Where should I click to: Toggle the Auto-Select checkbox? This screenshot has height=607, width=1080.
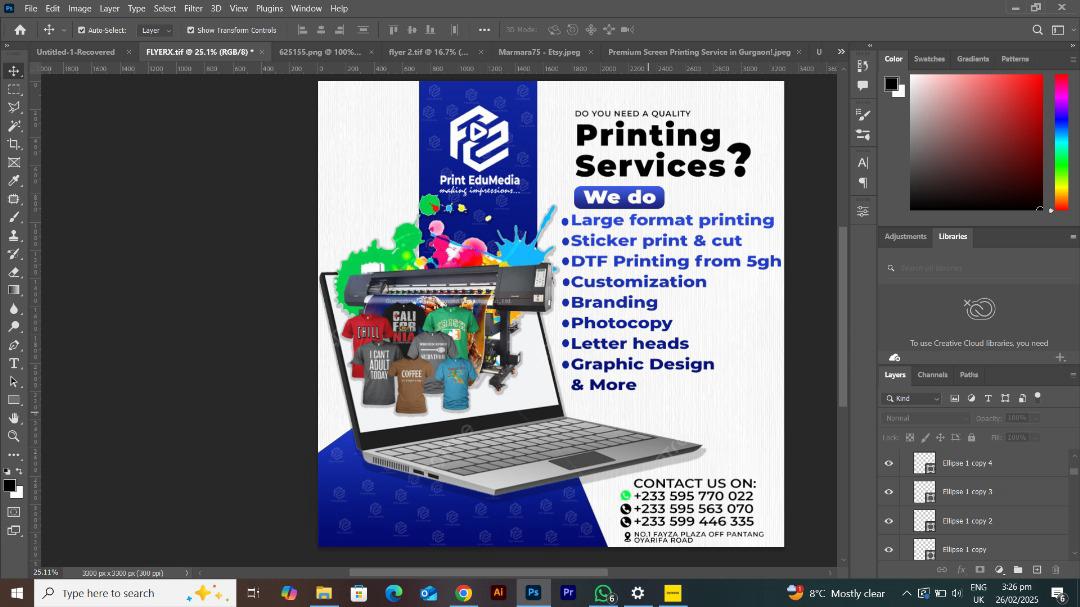pyautogui.click(x=81, y=30)
